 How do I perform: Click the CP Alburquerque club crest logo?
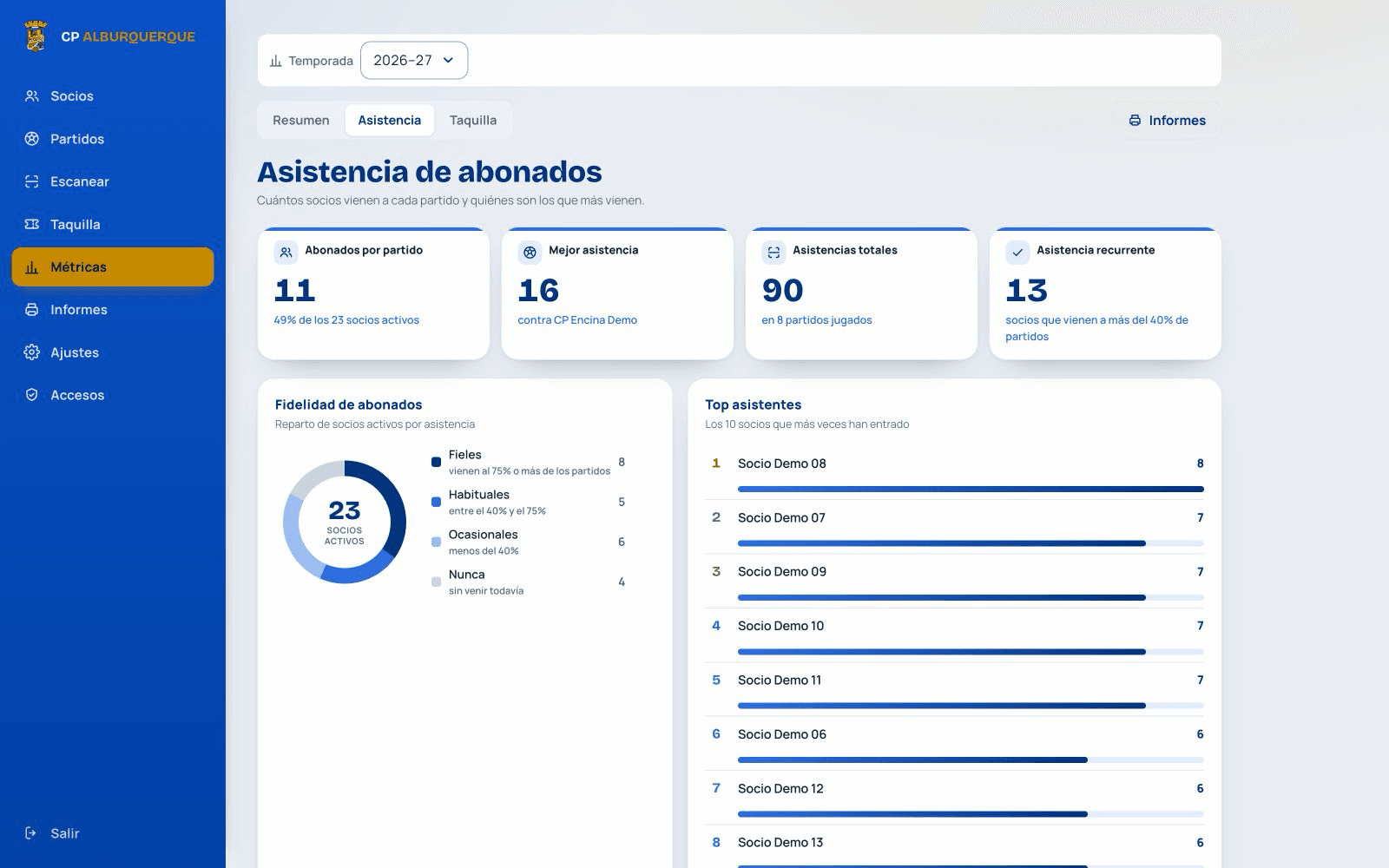[36, 36]
